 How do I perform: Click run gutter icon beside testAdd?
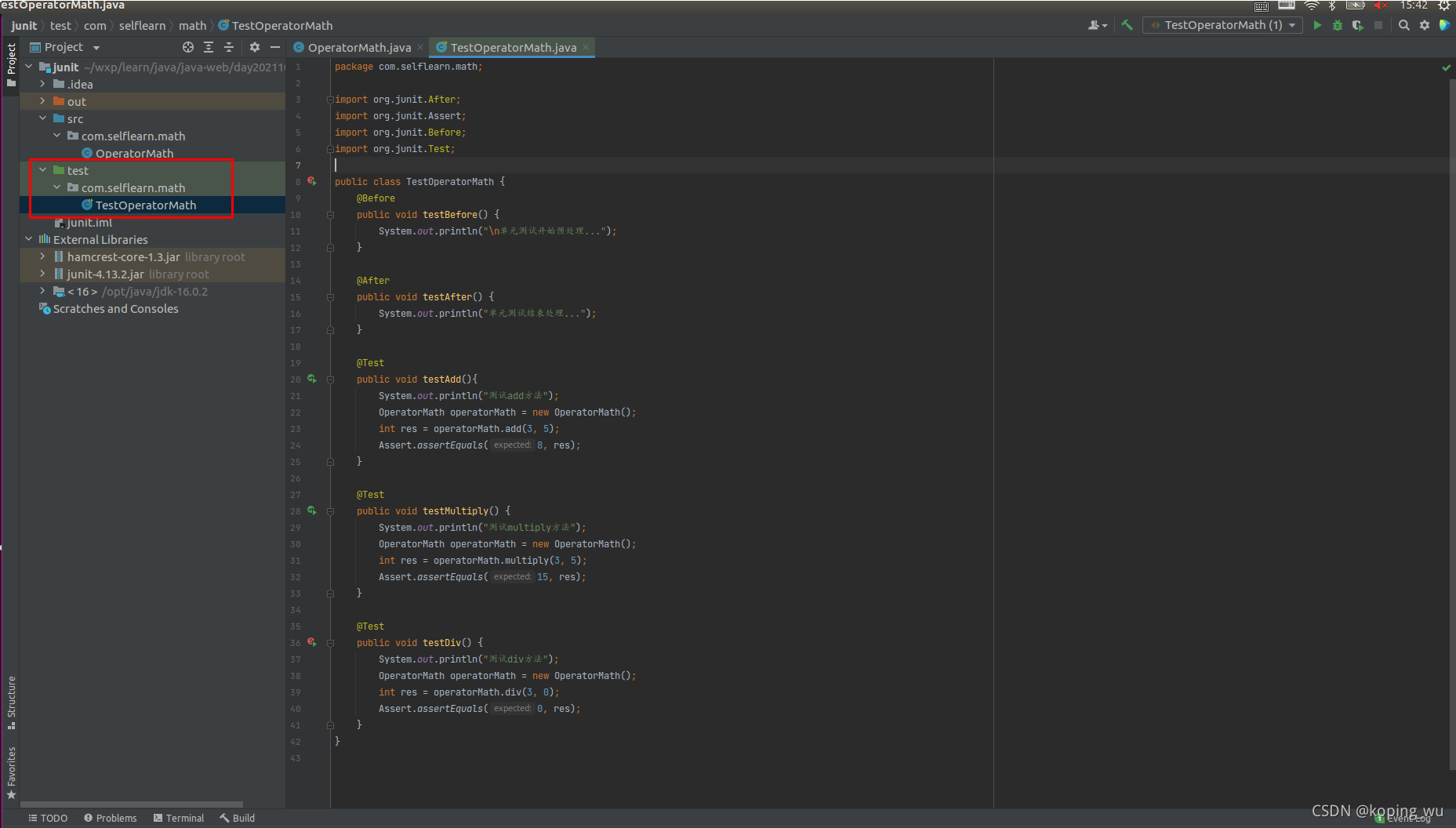312,379
